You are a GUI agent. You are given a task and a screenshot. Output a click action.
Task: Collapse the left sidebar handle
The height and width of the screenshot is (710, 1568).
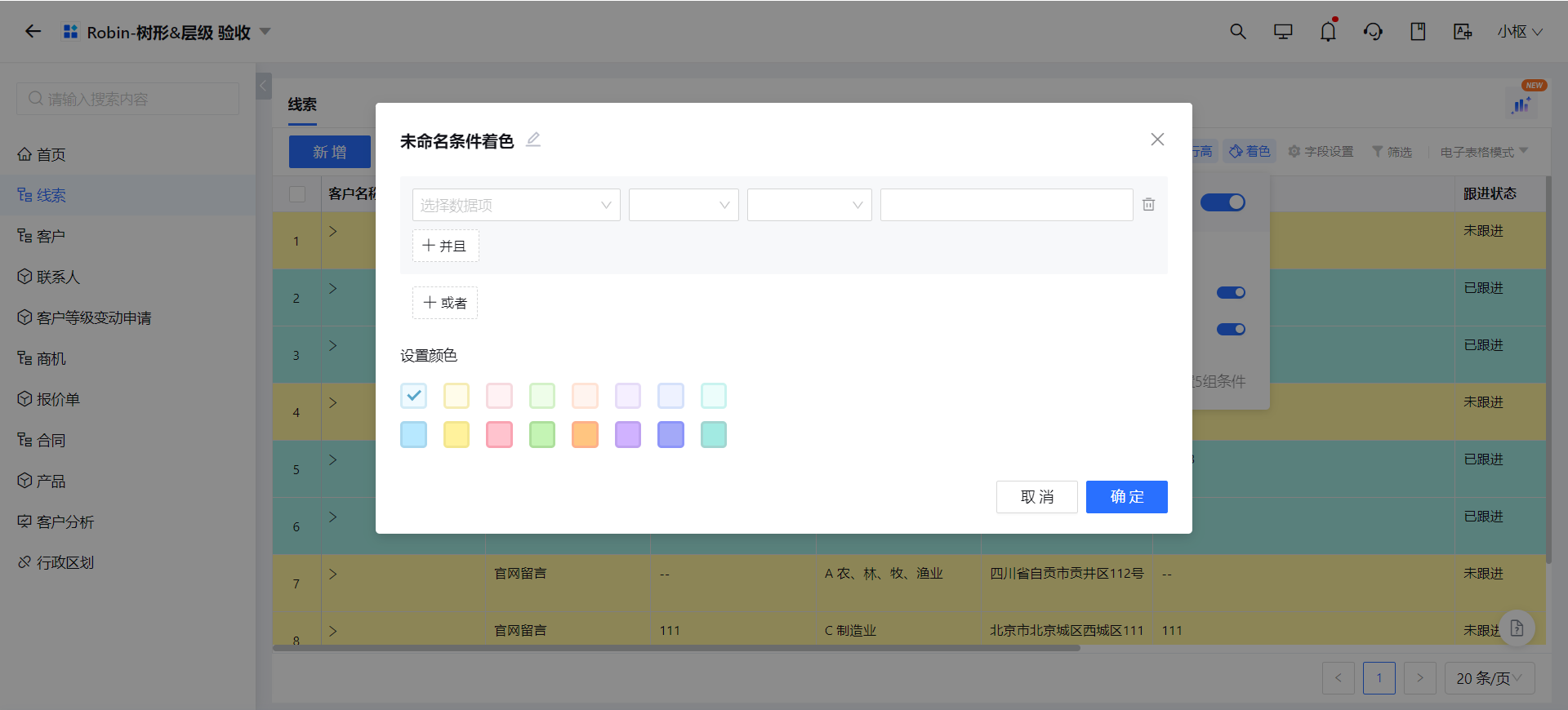(264, 85)
